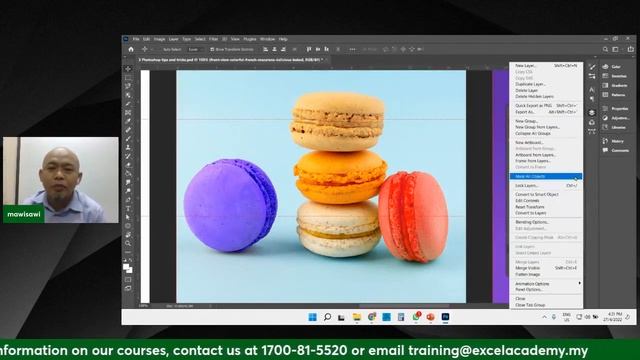Select the Rectangular Marquee tool
Screen dimensions: 640x360
[x=128, y=78]
